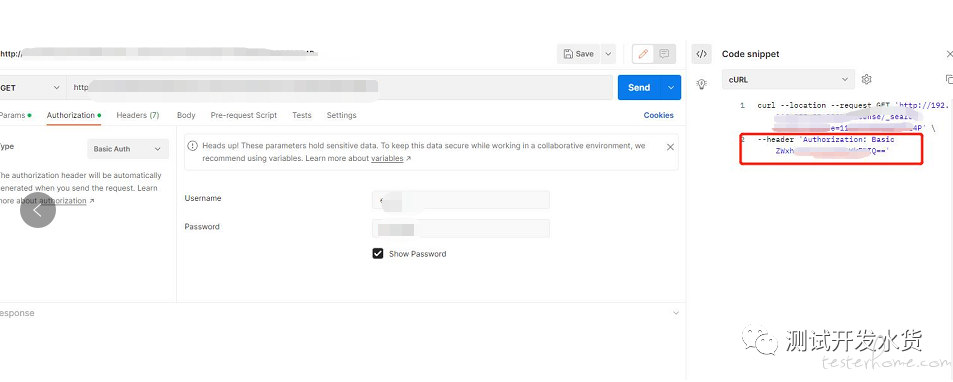Send the GET request
The height and width of the screenshot is (382, 953).
pos(639,87)
